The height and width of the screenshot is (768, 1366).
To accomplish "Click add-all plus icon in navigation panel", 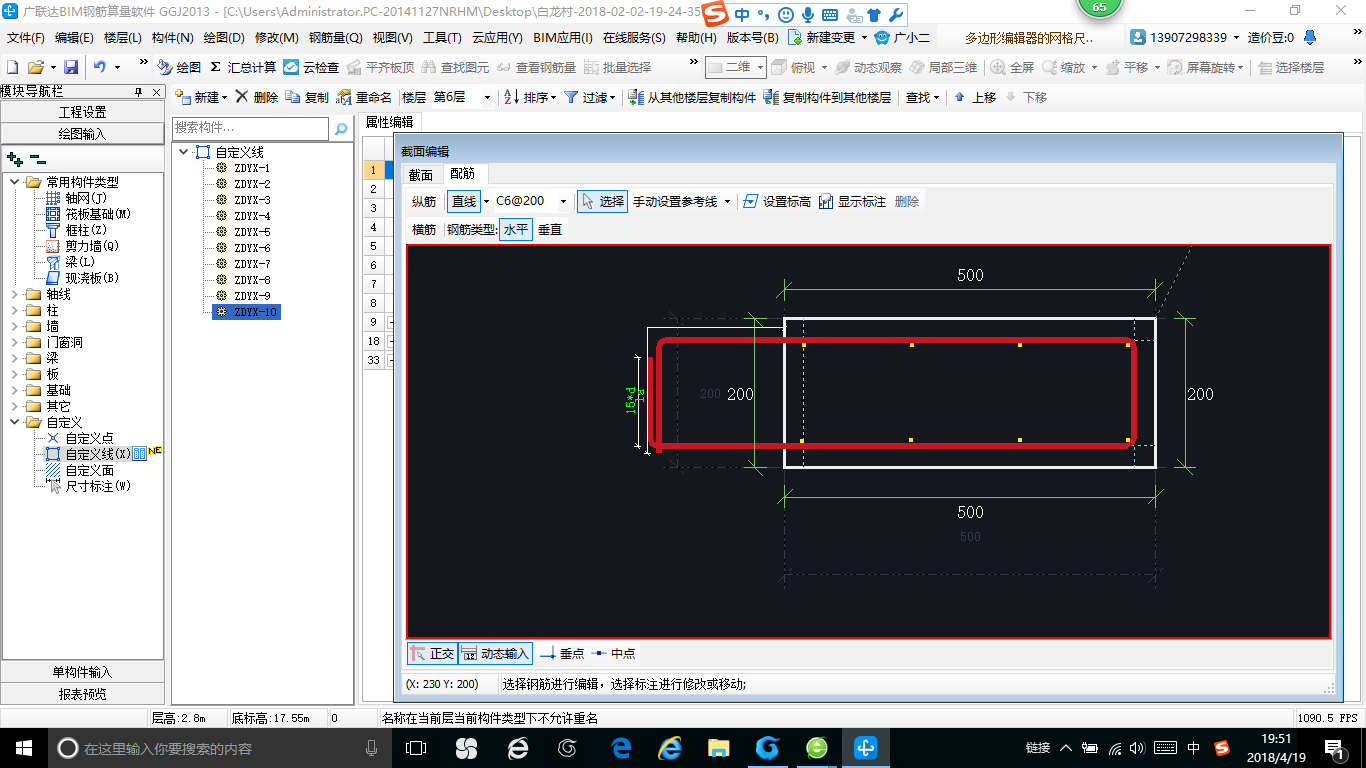I will 14,158.
